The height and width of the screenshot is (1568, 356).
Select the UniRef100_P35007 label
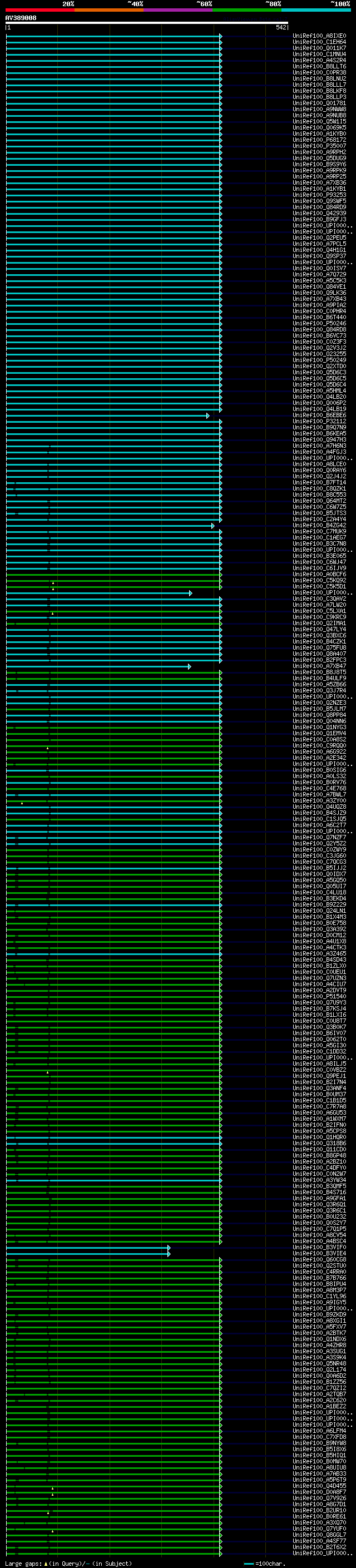[319, 146]
